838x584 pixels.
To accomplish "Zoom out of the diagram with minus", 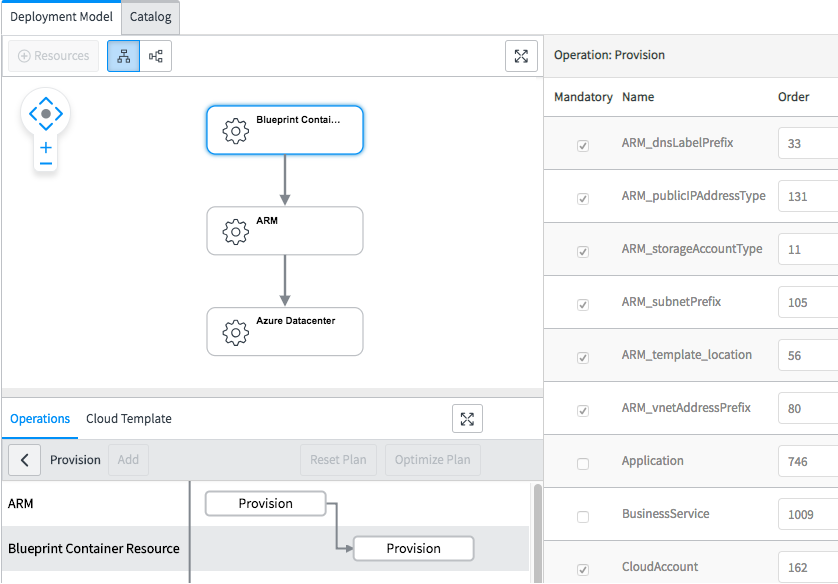I will pos(46,163).
